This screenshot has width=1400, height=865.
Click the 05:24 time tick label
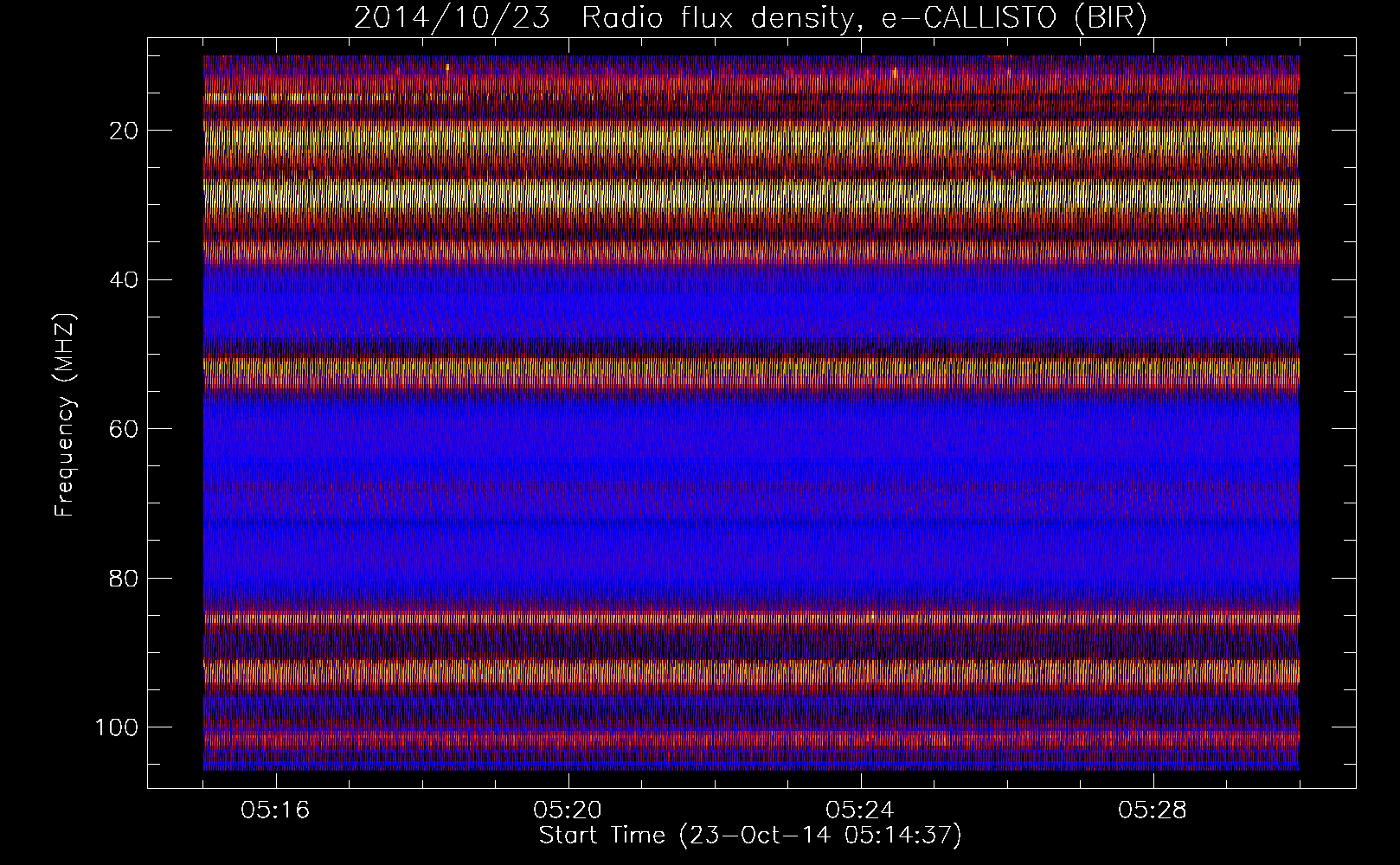point(861,811)
